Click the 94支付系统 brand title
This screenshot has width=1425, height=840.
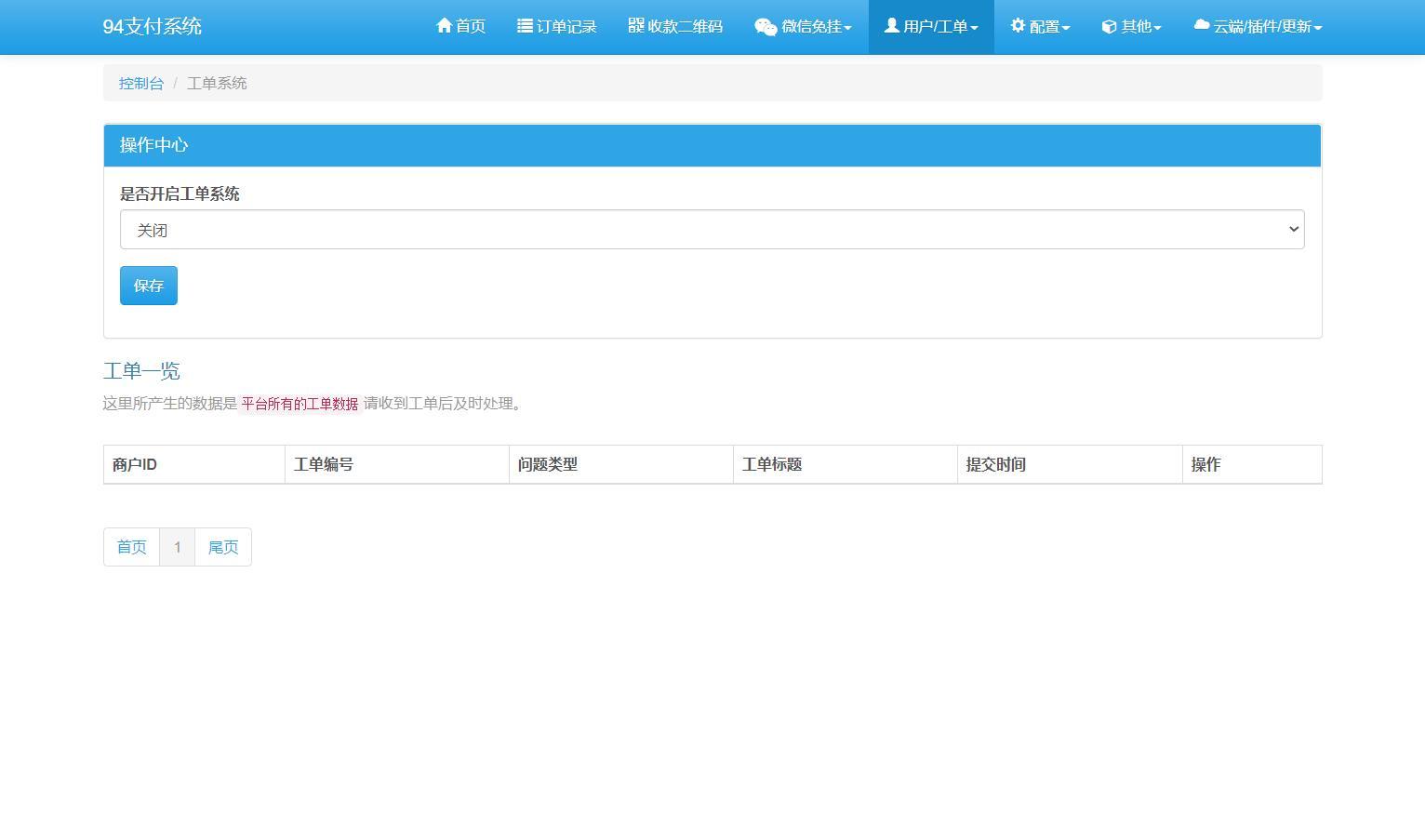[x=153, y=26]
